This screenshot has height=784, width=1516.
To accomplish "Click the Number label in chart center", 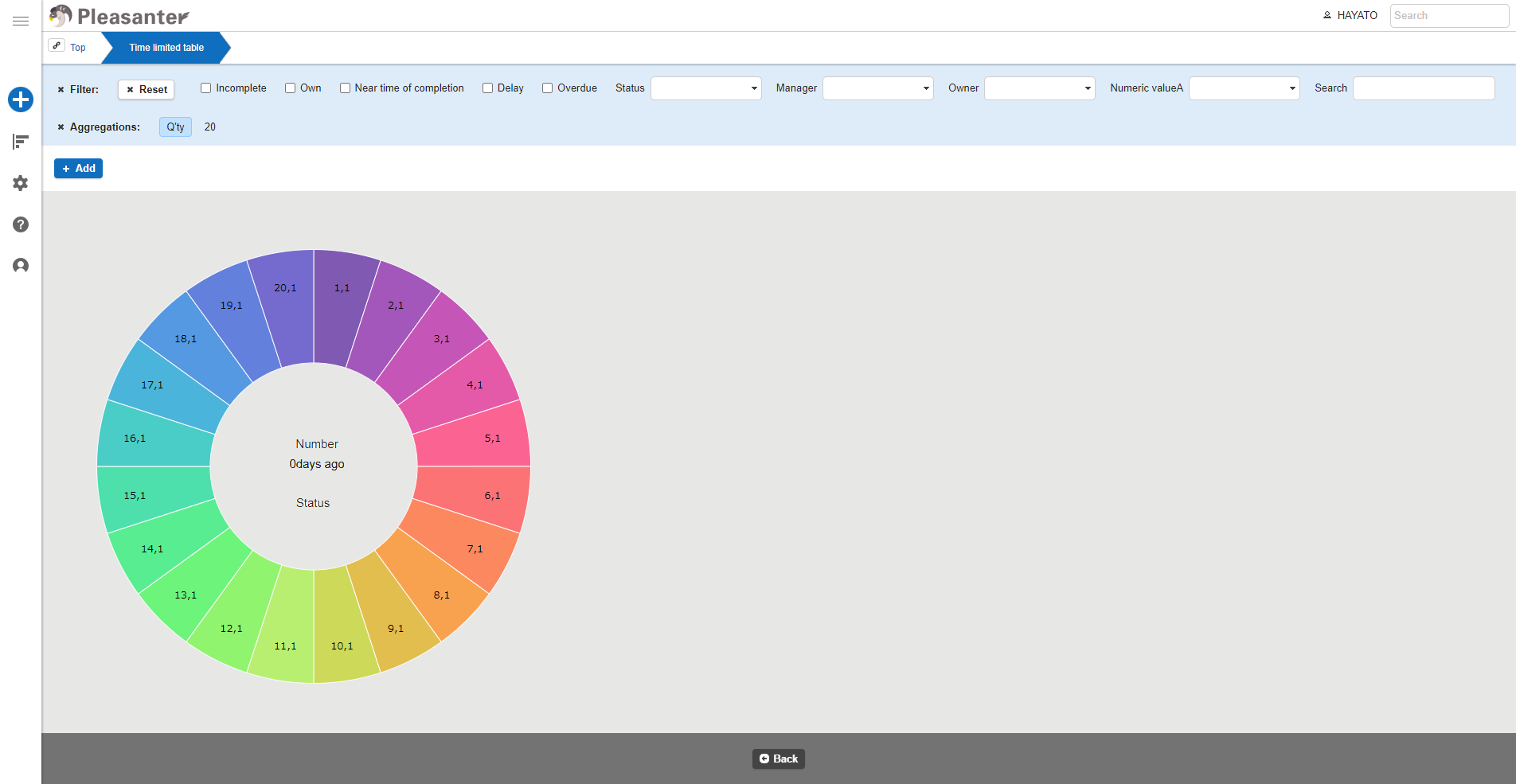I will [317, 444].
